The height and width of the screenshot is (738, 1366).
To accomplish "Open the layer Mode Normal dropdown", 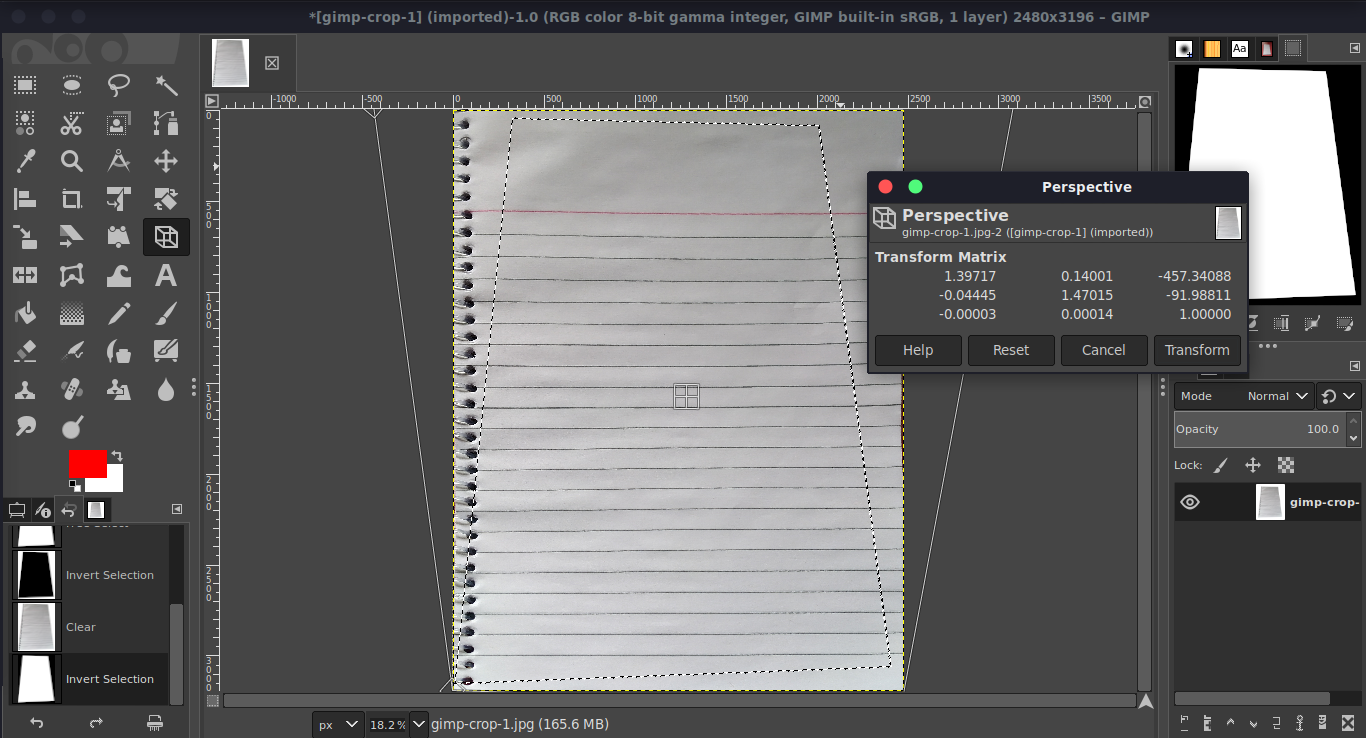I will [1244, 396].
